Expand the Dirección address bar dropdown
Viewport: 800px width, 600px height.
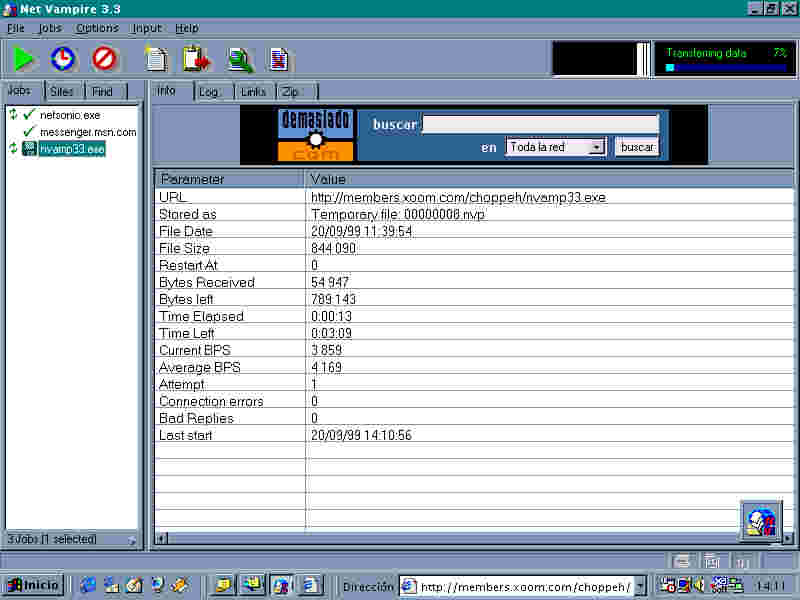tap(641, 586)
